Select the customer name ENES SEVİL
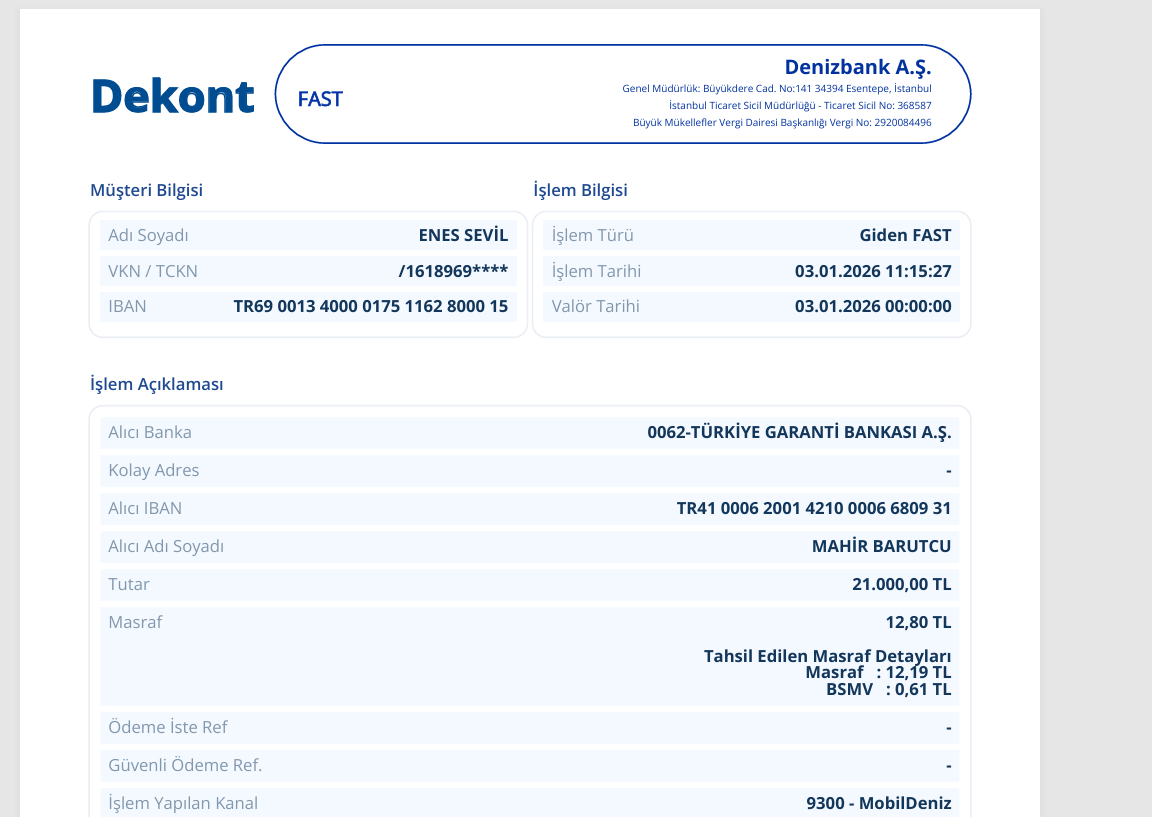This screenshot has width=1152, height=817. click(x=464, y=235)
